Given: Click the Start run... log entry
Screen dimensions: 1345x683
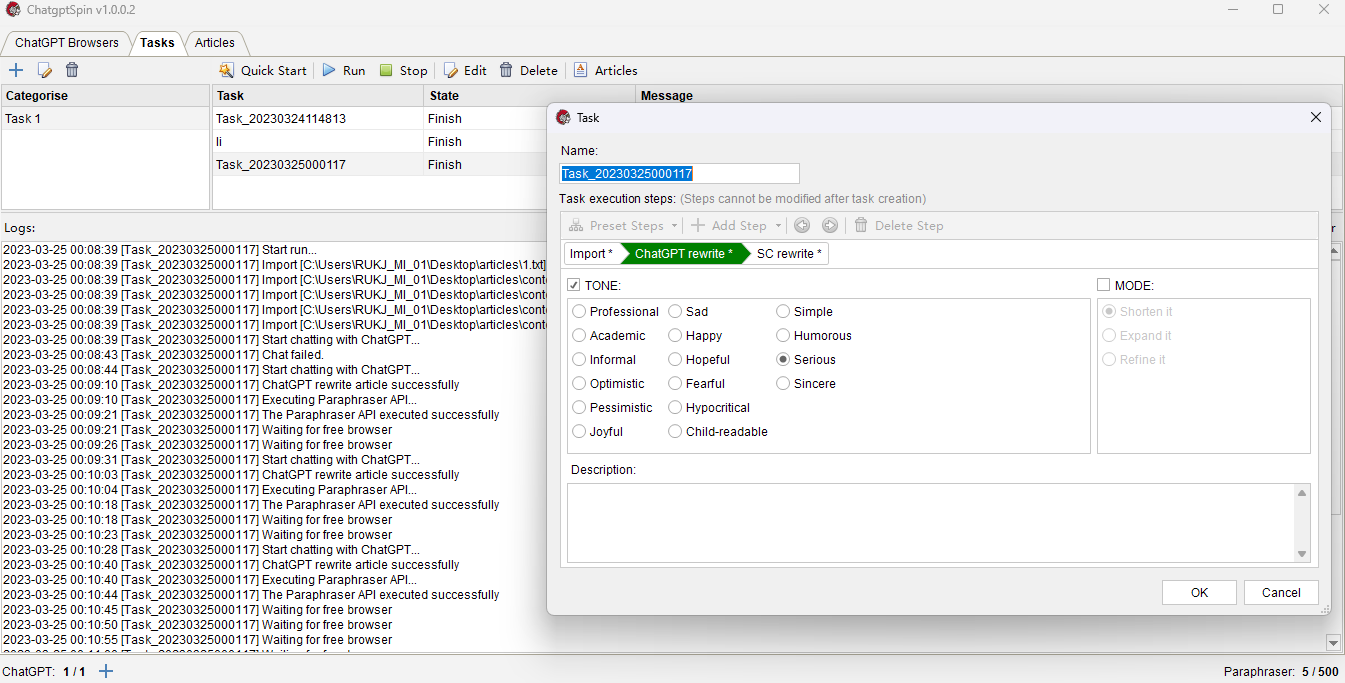Looking at the screenshot, I should (x=160, y=250).
